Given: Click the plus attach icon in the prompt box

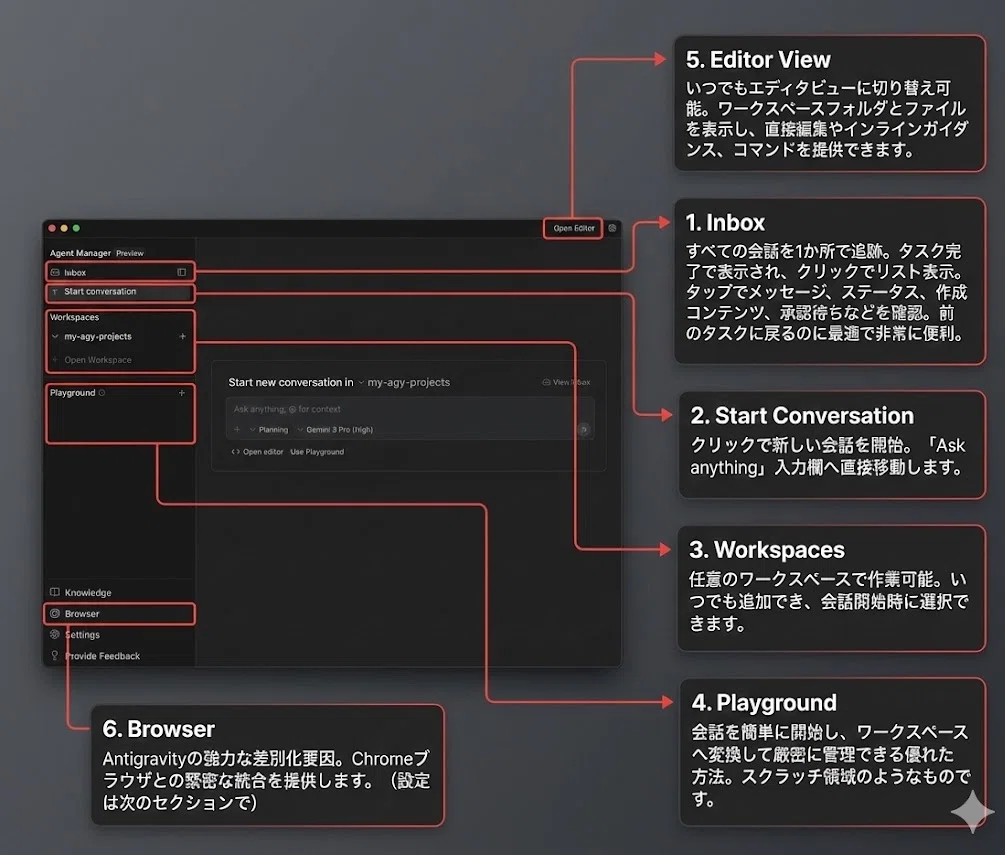Looking at the screenshot, I should point(237,429).
